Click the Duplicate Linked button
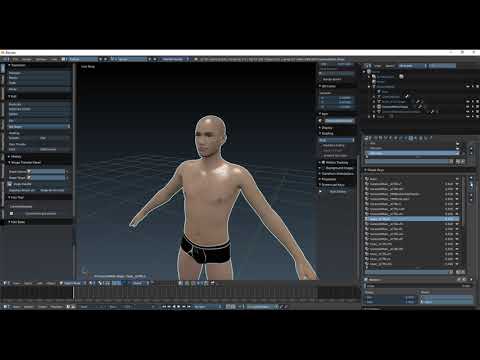480x360 pixels. [39, 109]
